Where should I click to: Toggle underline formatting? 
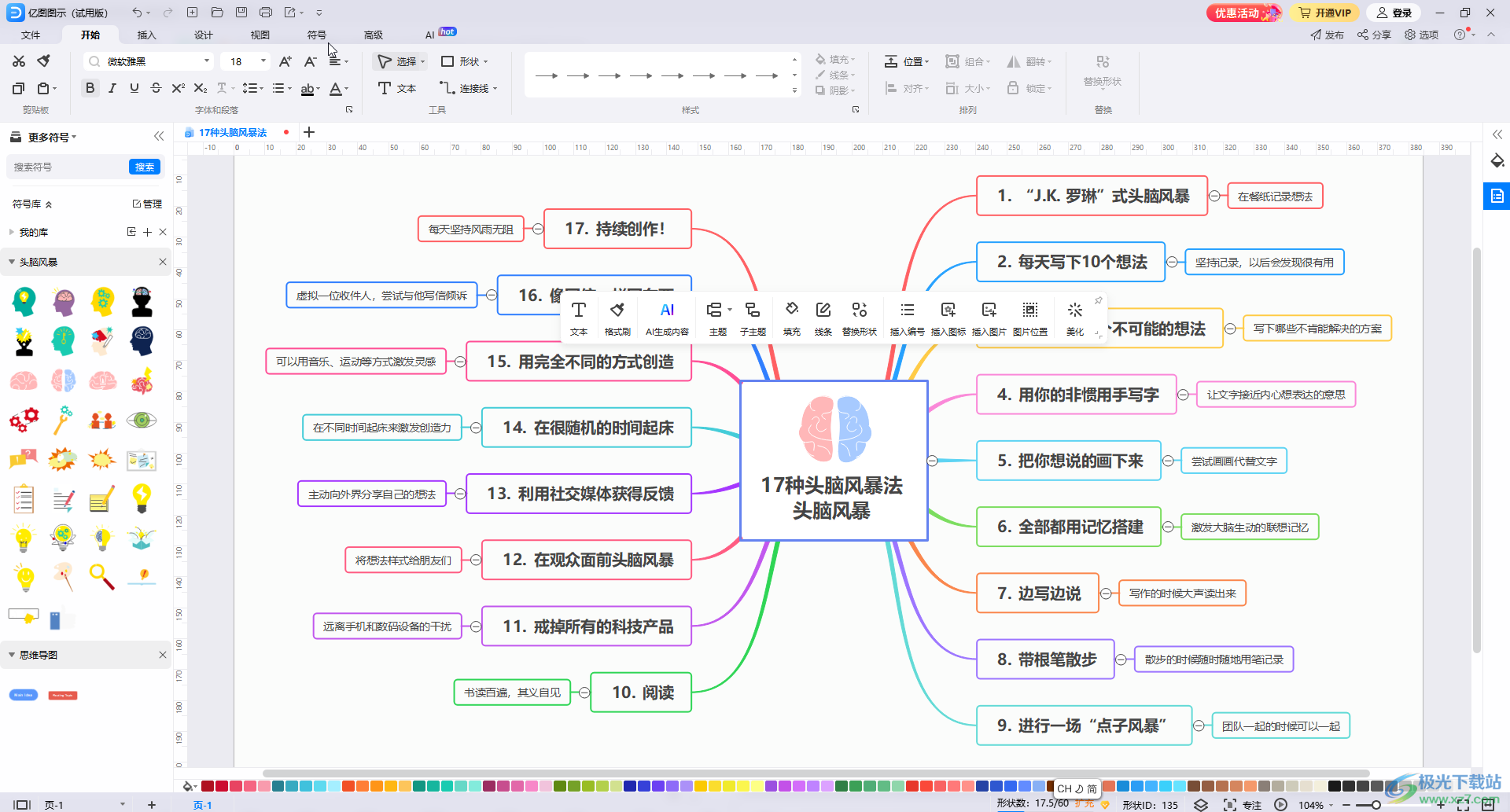pyautogui.click(x=134, y=88)
